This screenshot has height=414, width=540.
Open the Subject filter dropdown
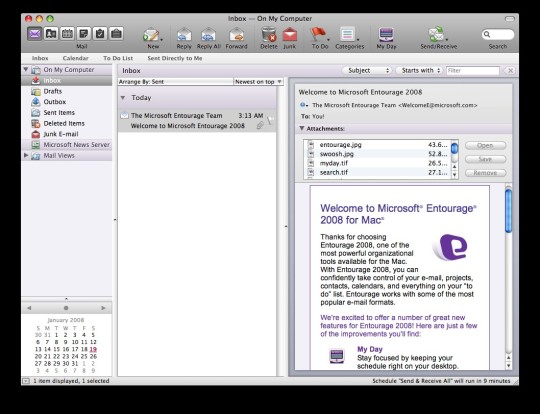pos(367,70)
